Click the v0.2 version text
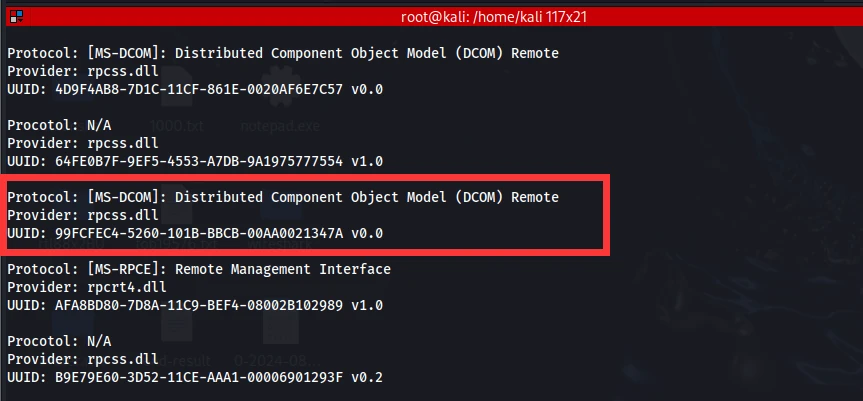 (x=367, y=378)
